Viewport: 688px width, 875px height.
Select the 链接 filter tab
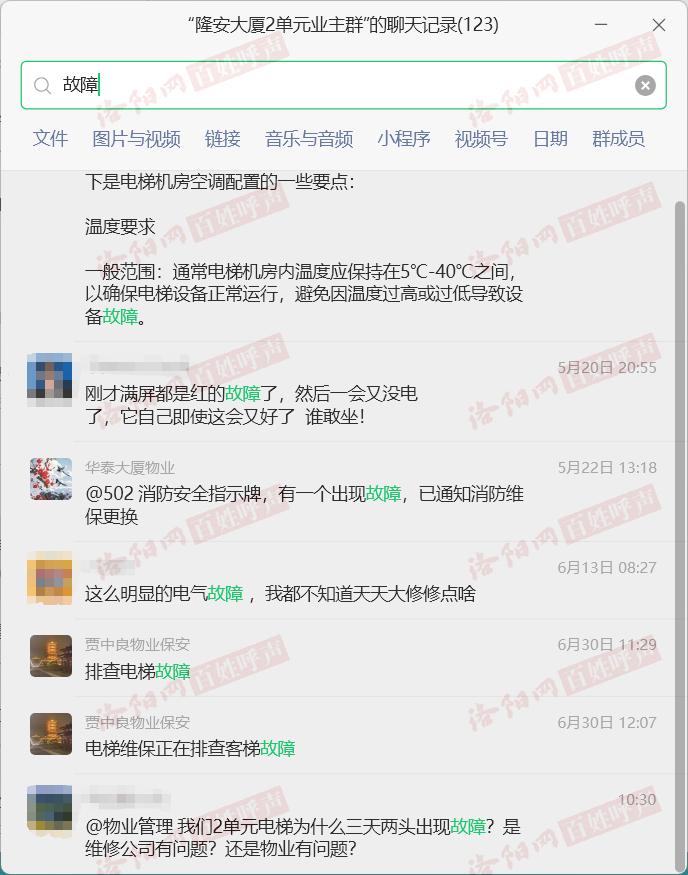point(222,138)
